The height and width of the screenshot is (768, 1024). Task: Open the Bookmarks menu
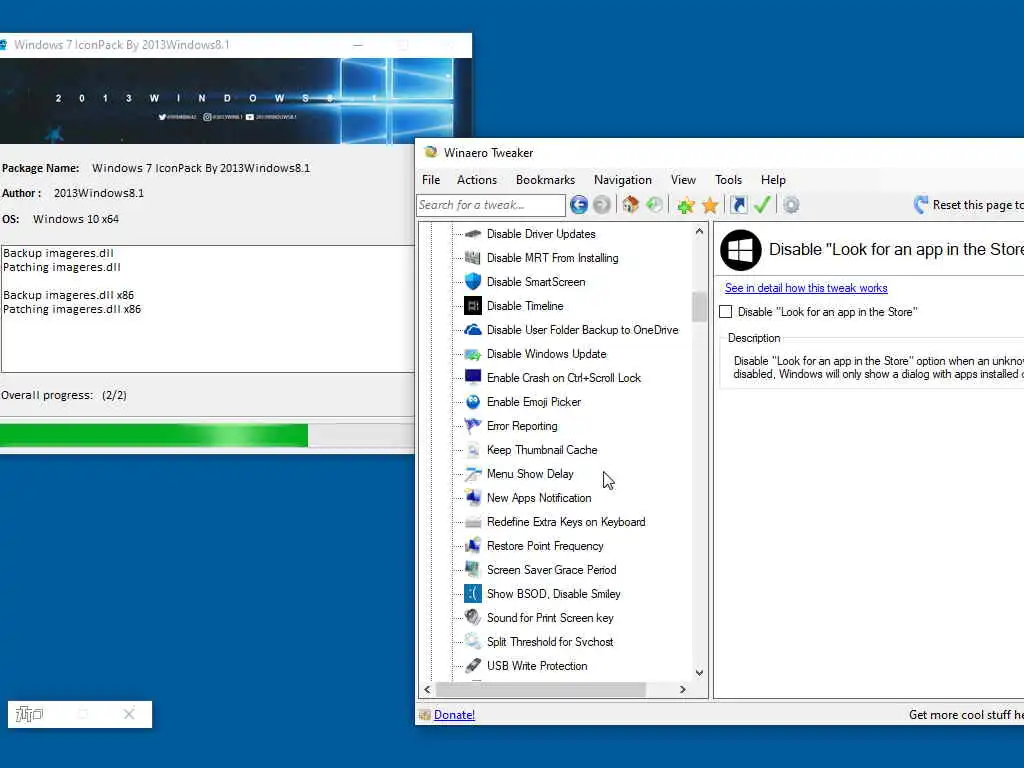coord(545,180)
